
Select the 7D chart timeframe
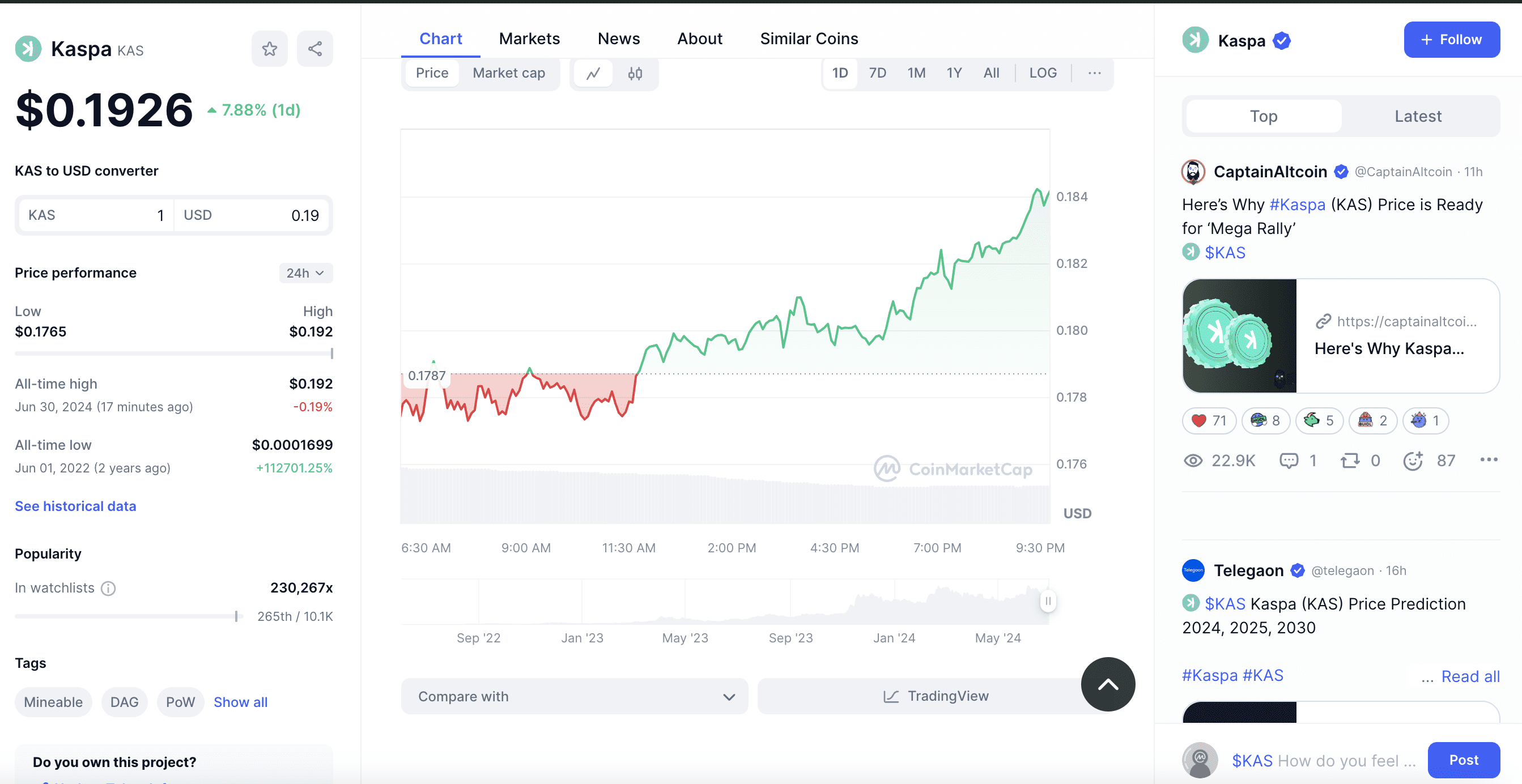[877, 73]
